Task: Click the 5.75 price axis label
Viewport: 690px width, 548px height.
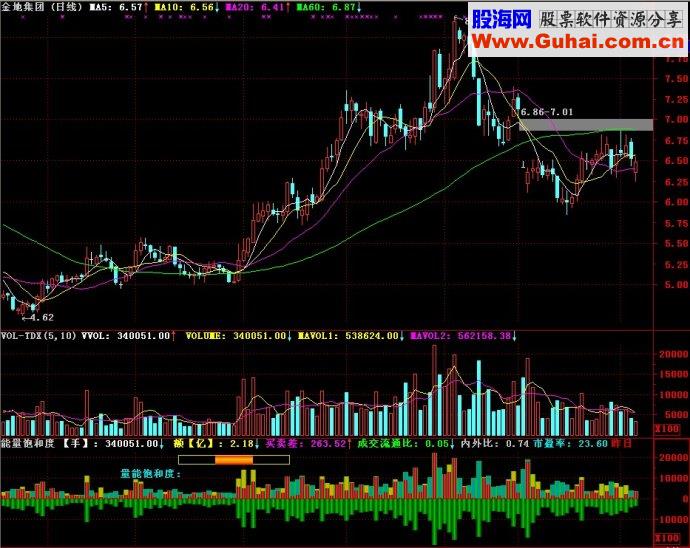Action: [x=676, y=223]
